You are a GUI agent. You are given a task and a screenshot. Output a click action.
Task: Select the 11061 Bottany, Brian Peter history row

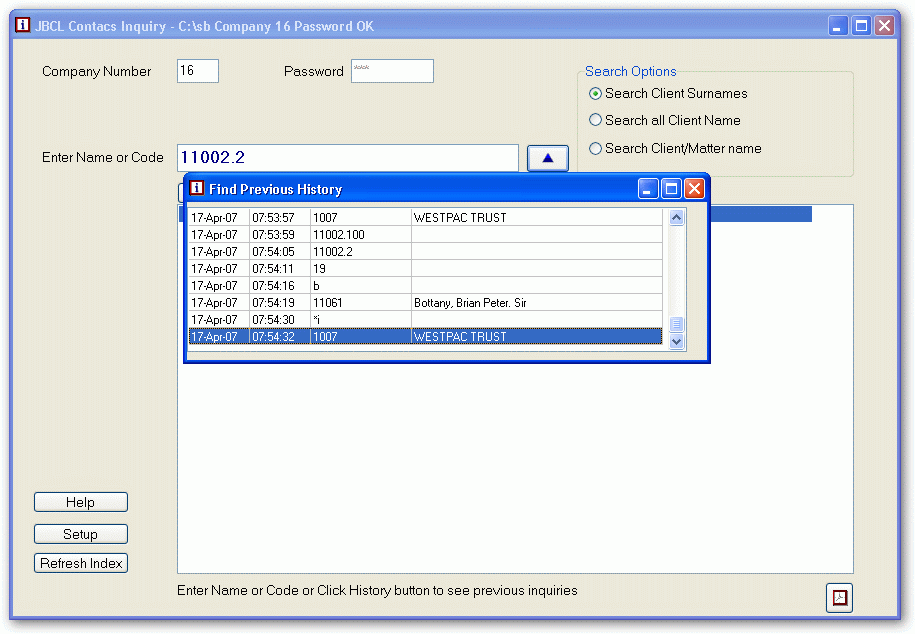coord(425,302)
